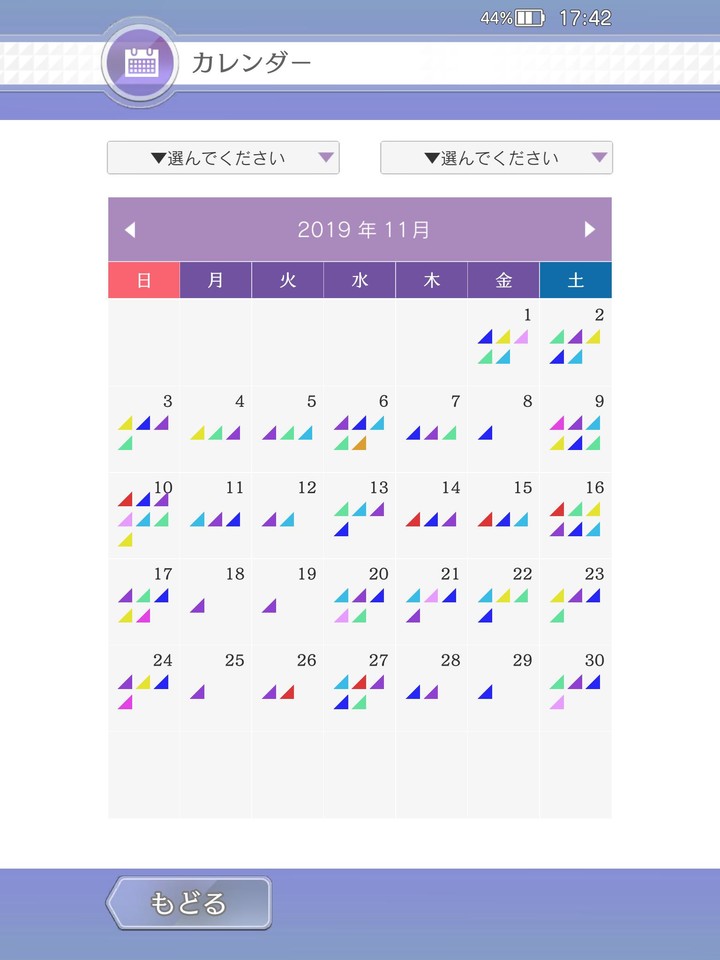Screen dimensions: 720x960
Task: Select November 27 in the calendar
Action: (360, 687)
